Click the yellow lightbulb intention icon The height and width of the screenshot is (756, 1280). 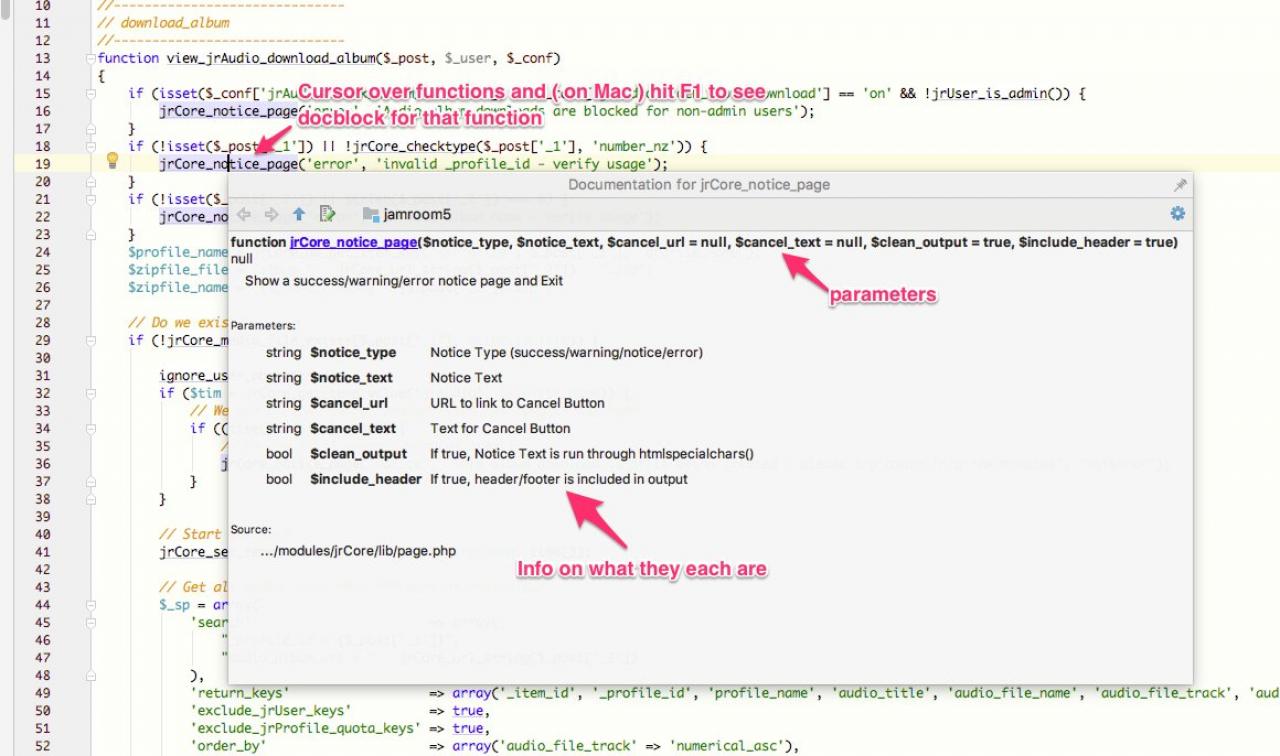point(112,159)
